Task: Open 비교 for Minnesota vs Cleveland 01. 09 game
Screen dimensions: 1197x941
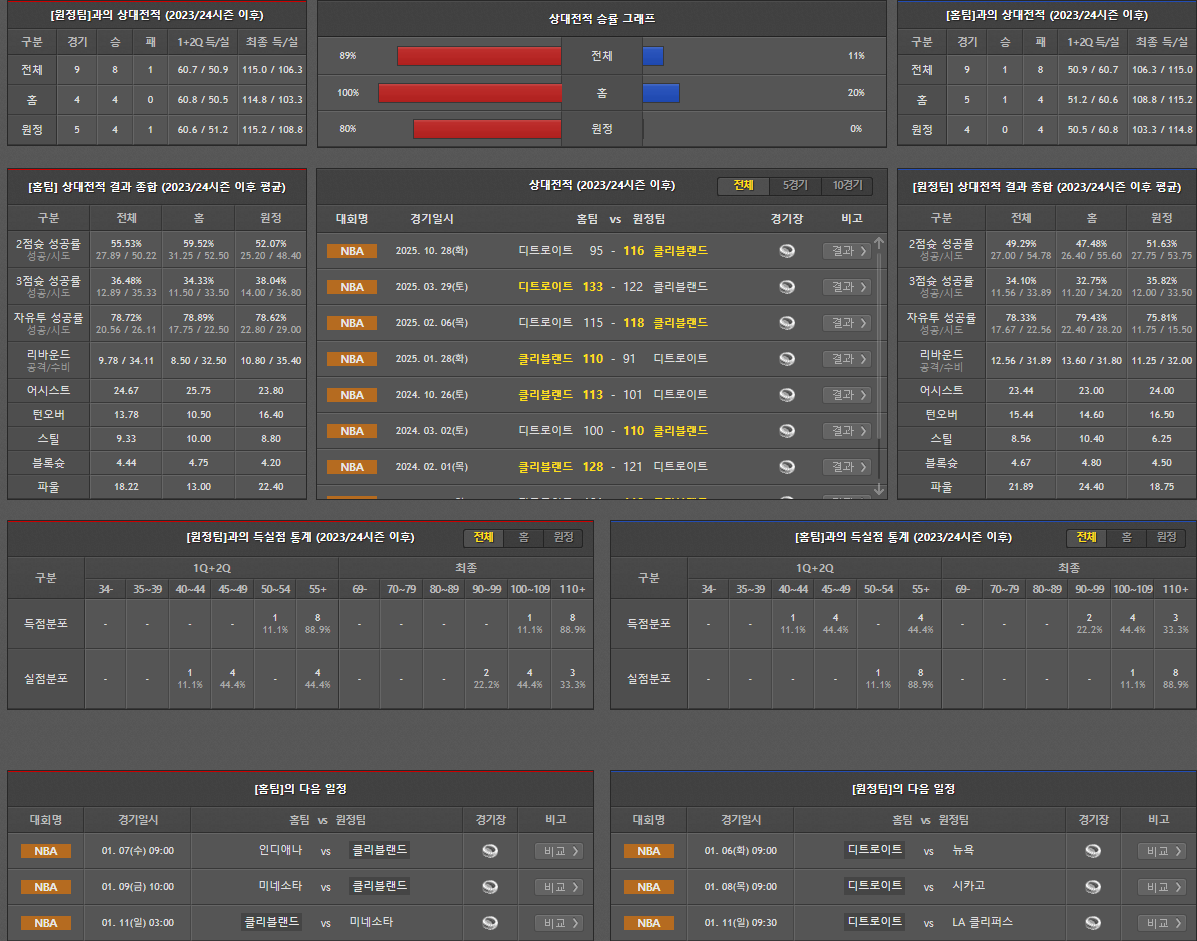Action: pos(559,887)
